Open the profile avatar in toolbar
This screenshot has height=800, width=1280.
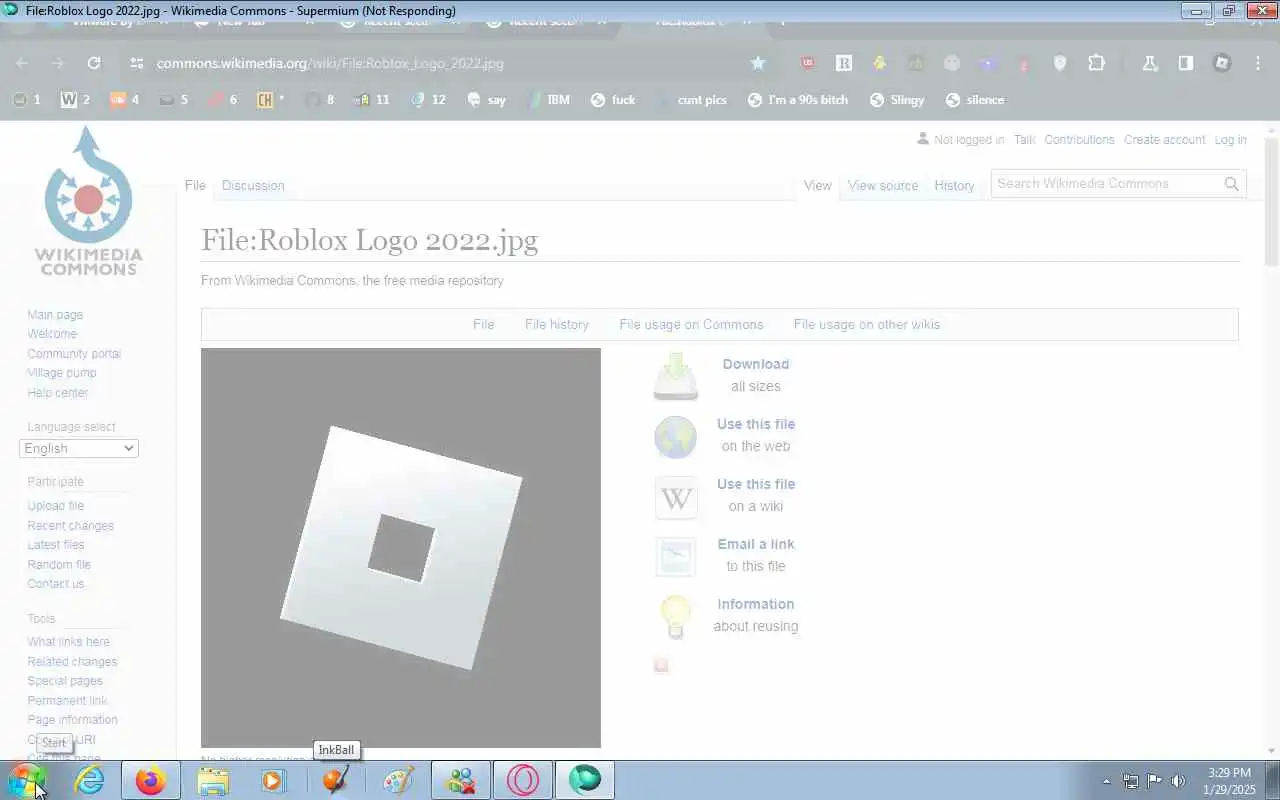click(x=1221, y=63)
